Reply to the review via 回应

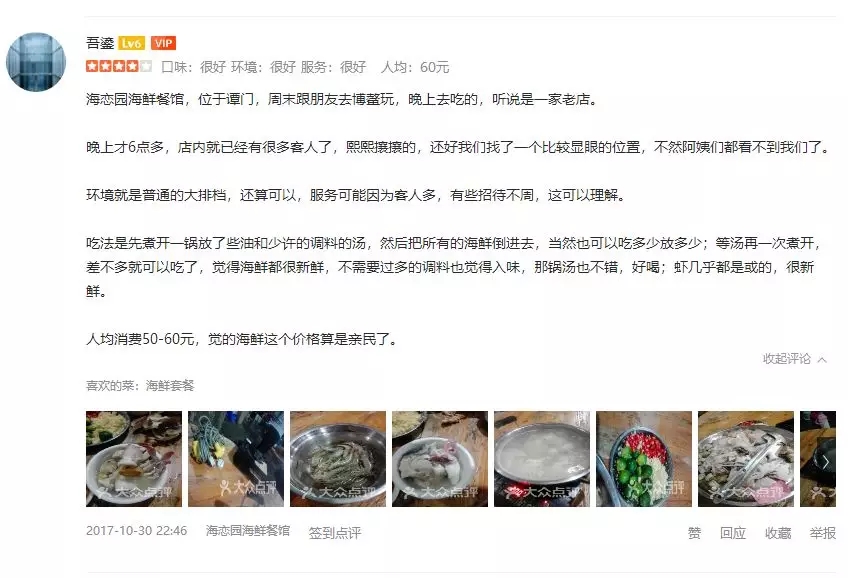733,533
